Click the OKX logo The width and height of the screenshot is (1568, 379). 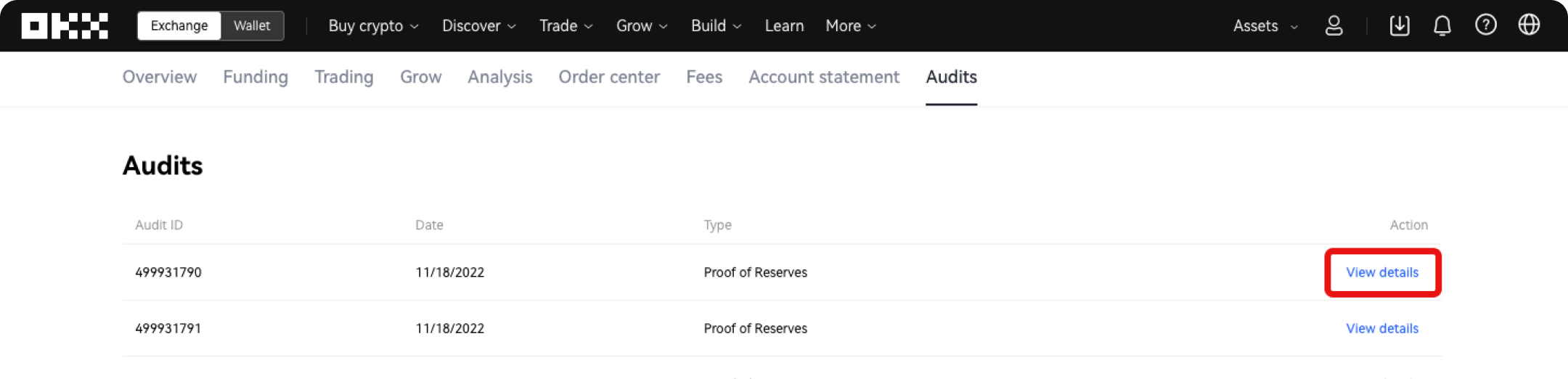coord(65,26)
